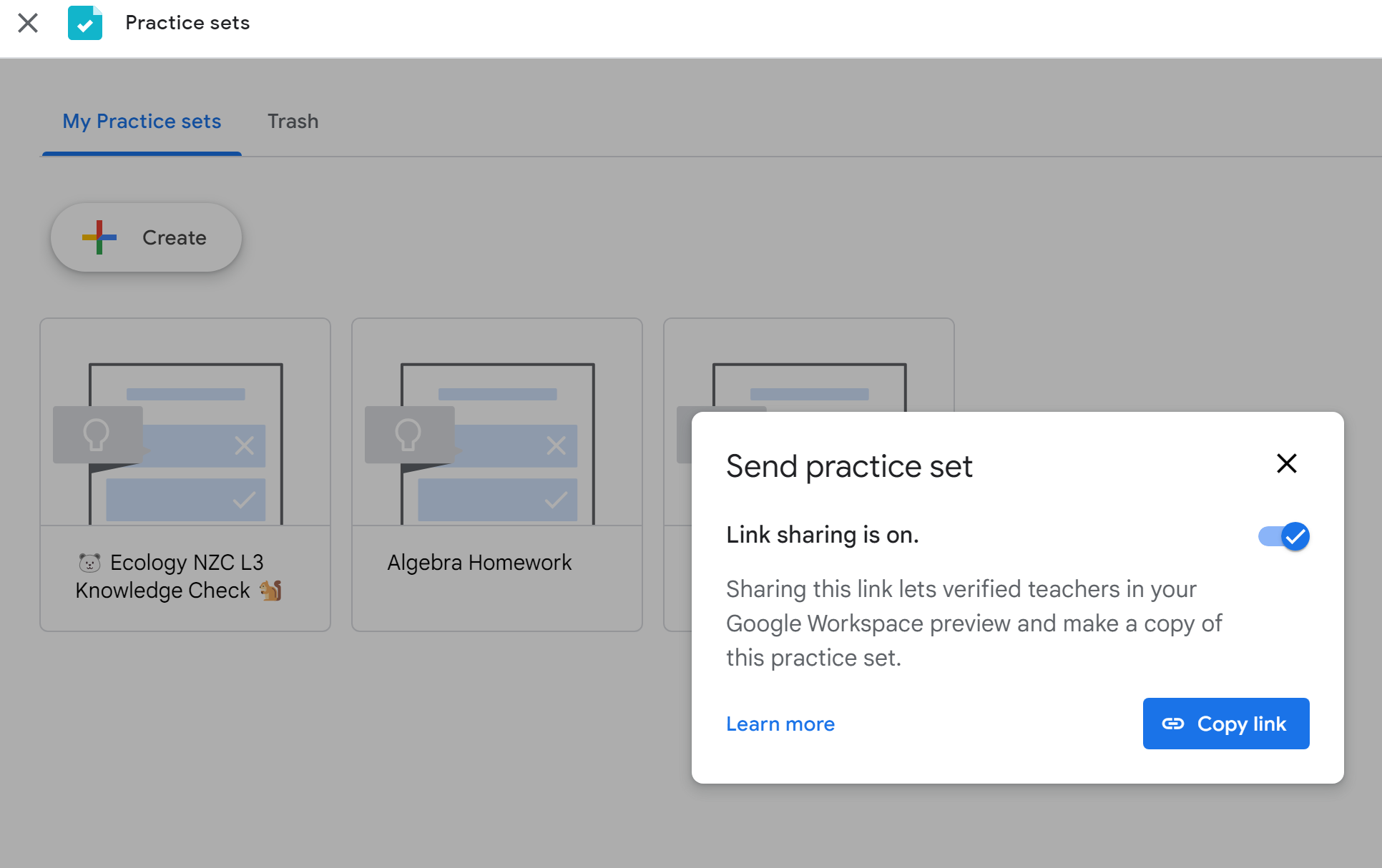Turn off the link sharing toggle

click(1284, 536)
